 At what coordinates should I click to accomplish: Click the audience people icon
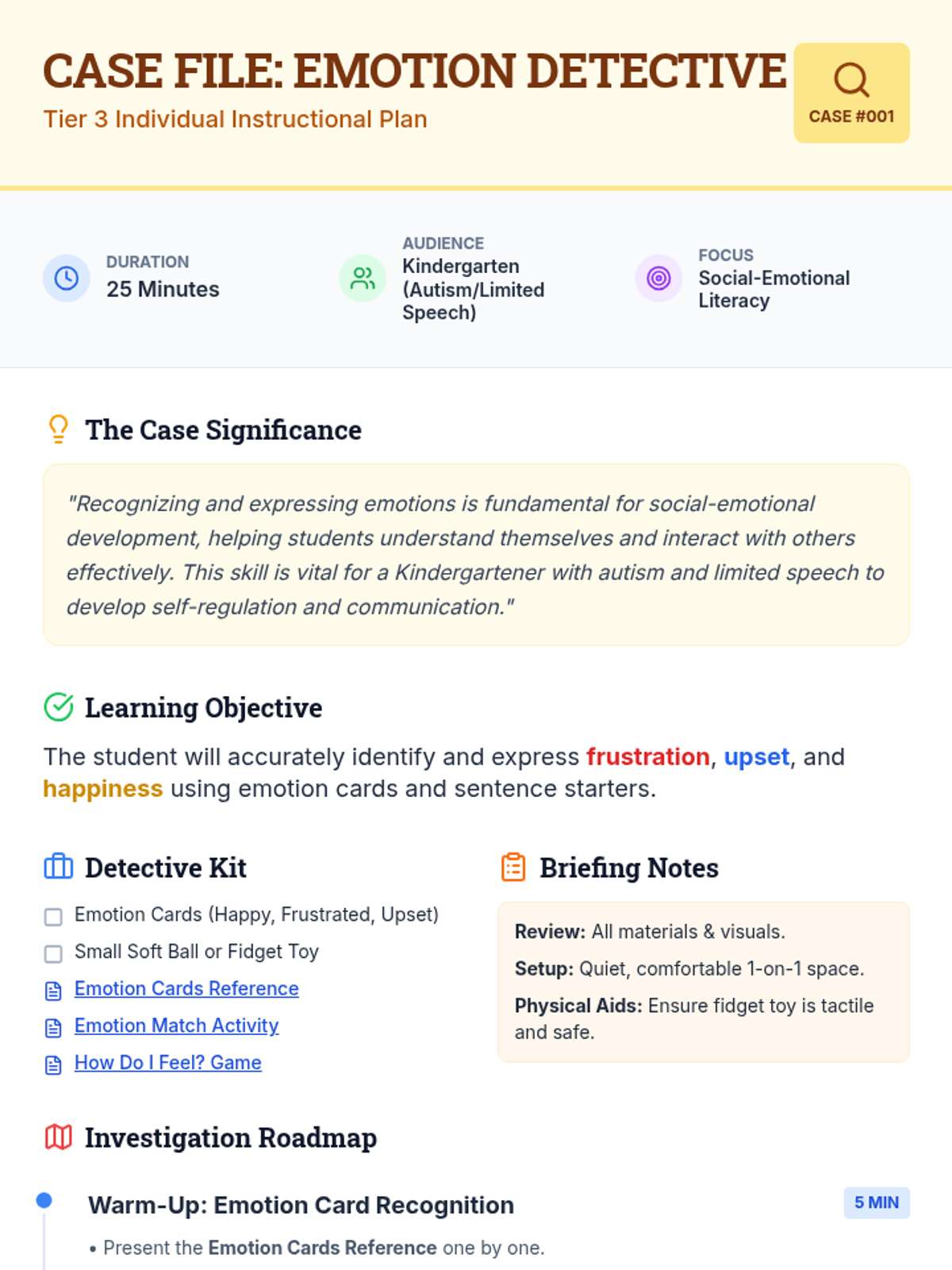[x=363, y=278]
